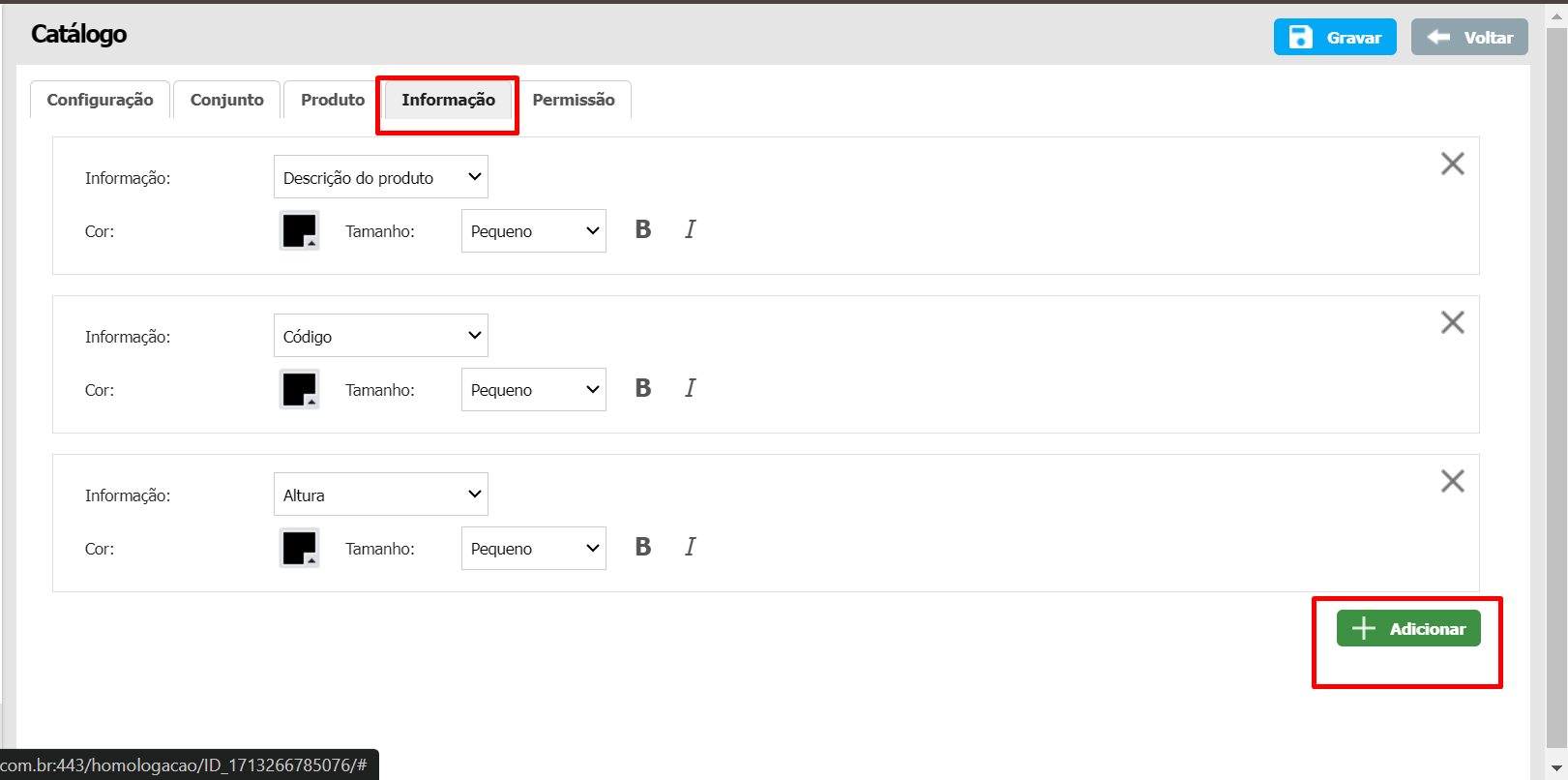This screenshot has width=1568, height=780.
Task: Remove the Descrição do produto information block
Action: pos(1452,164)
